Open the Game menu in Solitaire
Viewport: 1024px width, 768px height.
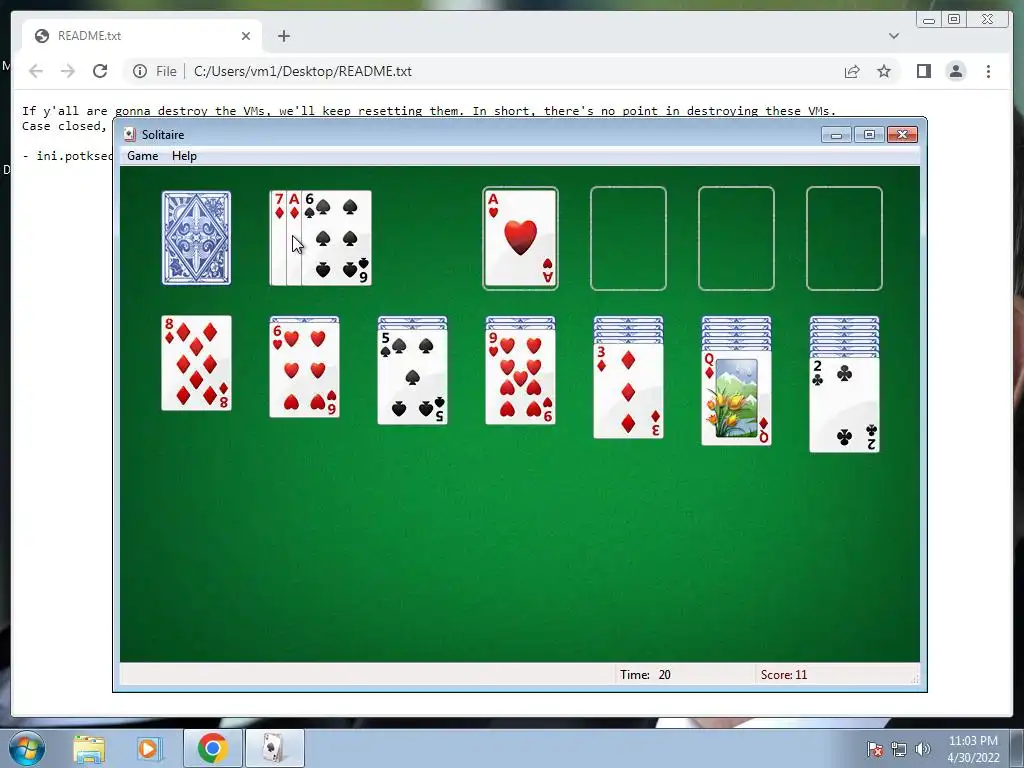click(x=142, y=155)
